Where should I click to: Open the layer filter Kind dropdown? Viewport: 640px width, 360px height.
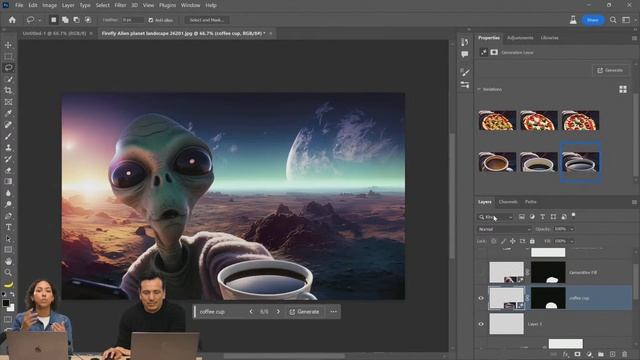[x=496, y=217]
